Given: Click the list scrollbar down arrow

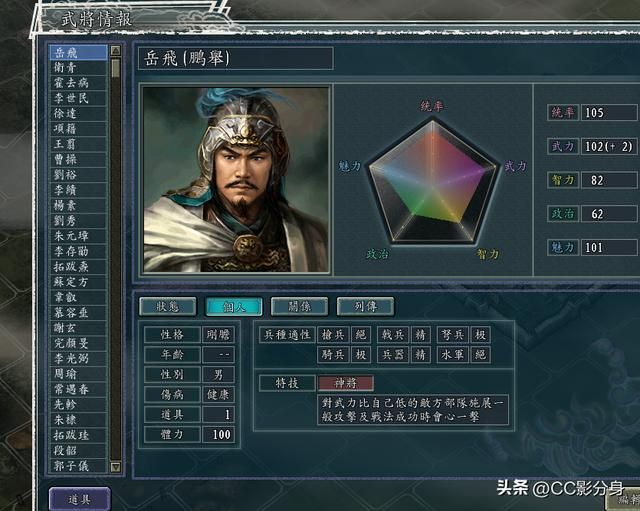Looking at the screenshot, I should tap(116, 467).
